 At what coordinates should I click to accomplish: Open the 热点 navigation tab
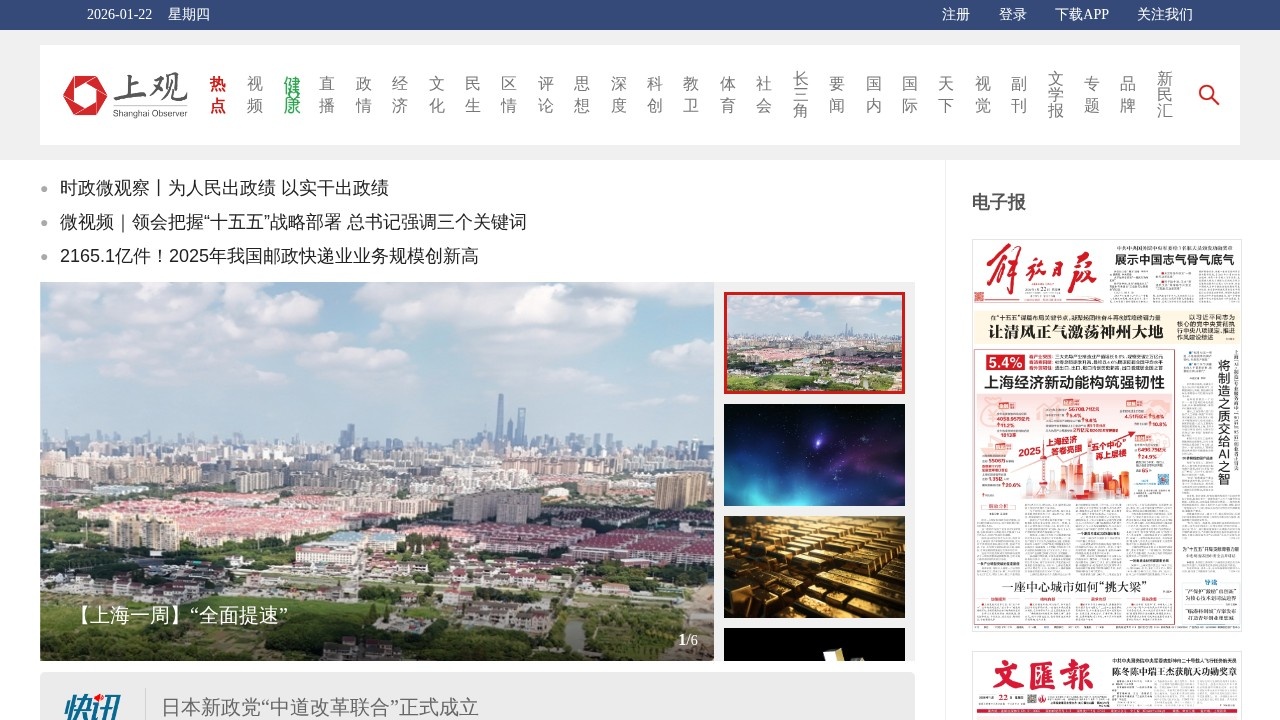click(x=218, y=95)
